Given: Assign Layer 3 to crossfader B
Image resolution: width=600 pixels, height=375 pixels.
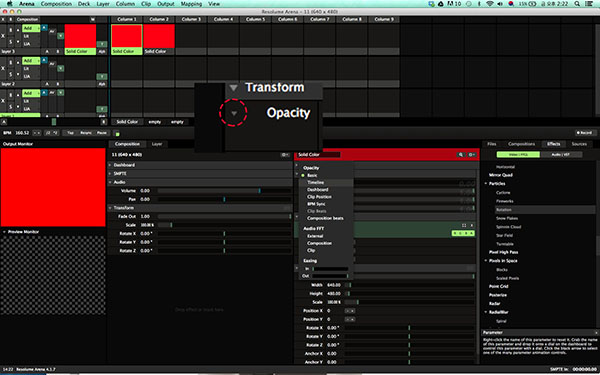Looking at the screenshot, I should (58, 51).
